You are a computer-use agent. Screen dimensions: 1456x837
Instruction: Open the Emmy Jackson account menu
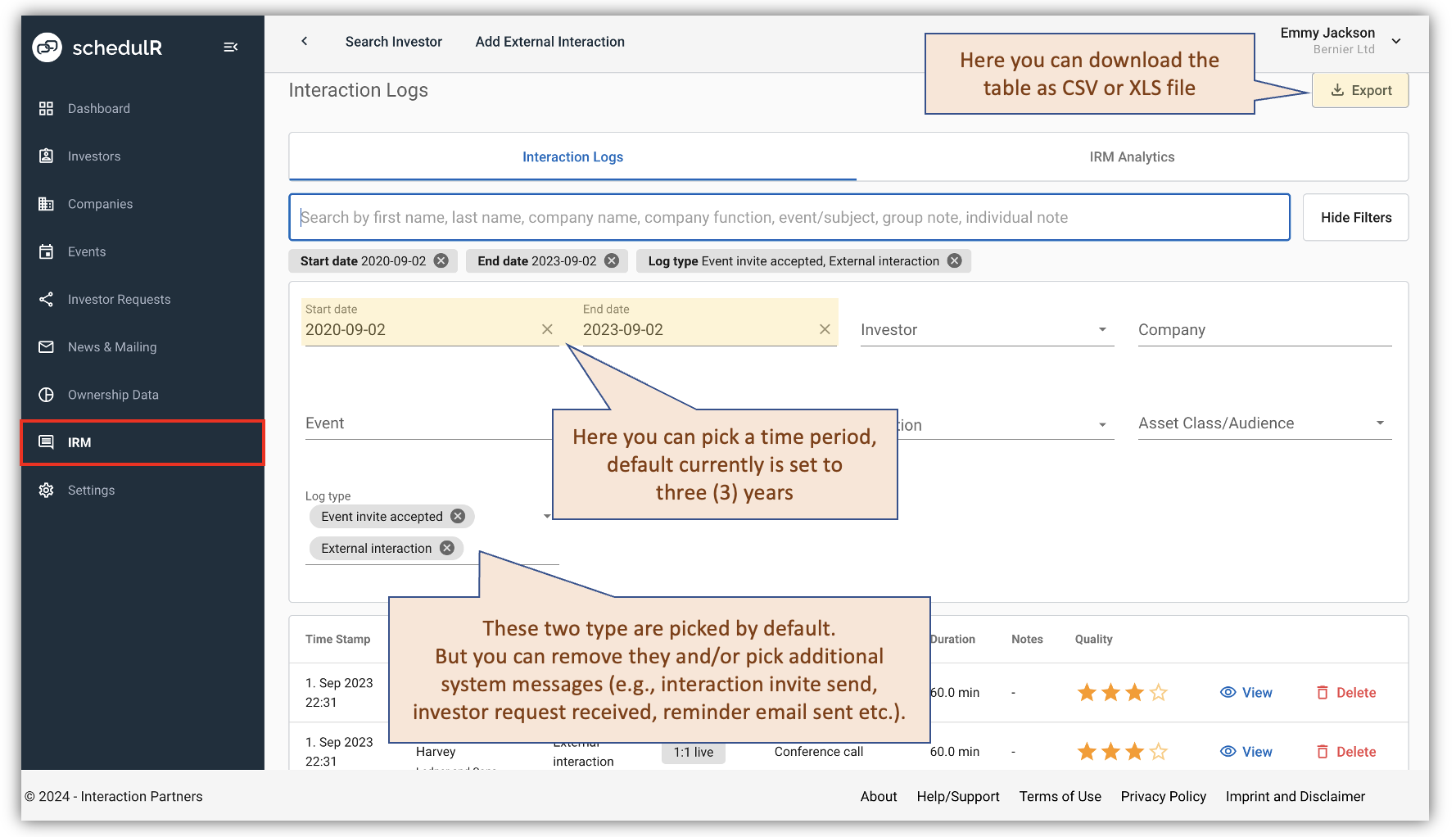click(x=1395, y=39)
